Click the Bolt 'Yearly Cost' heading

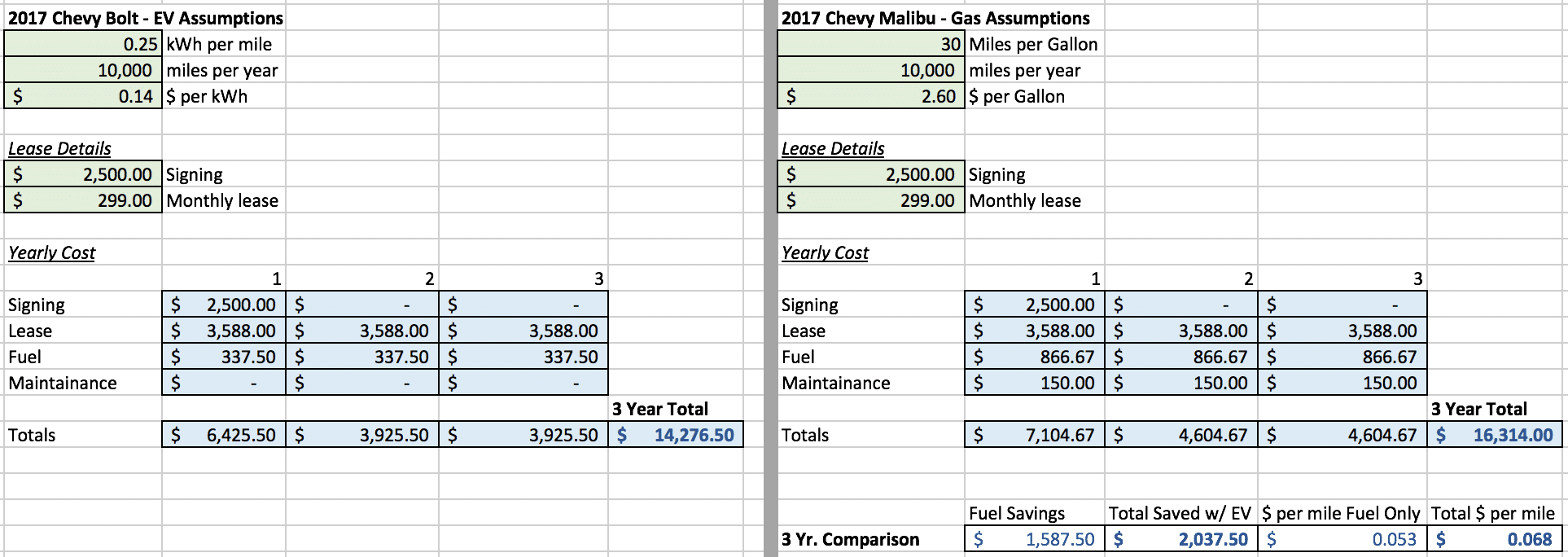point(52,252)
